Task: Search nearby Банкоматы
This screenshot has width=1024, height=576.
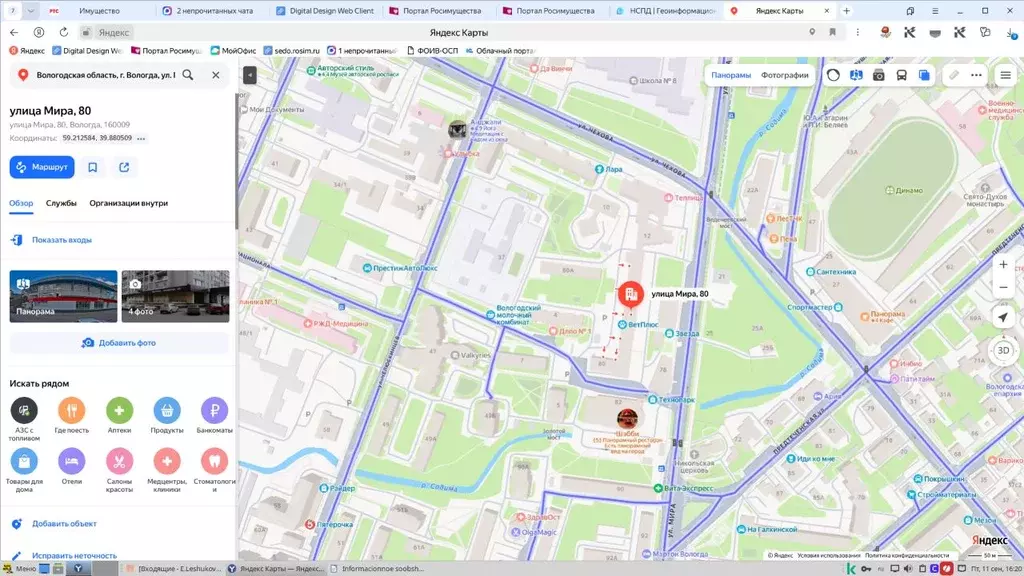Action: point(214,415)
